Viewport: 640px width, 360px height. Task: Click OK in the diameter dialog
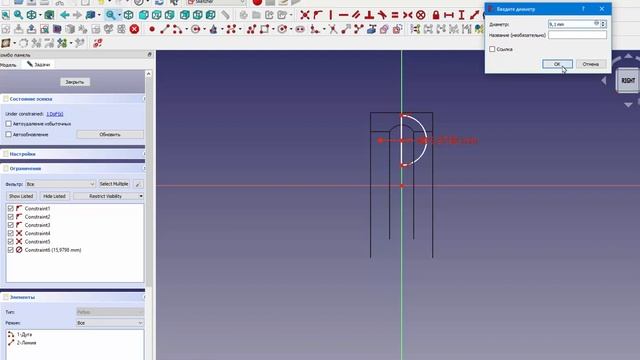[x=557, y=64]
